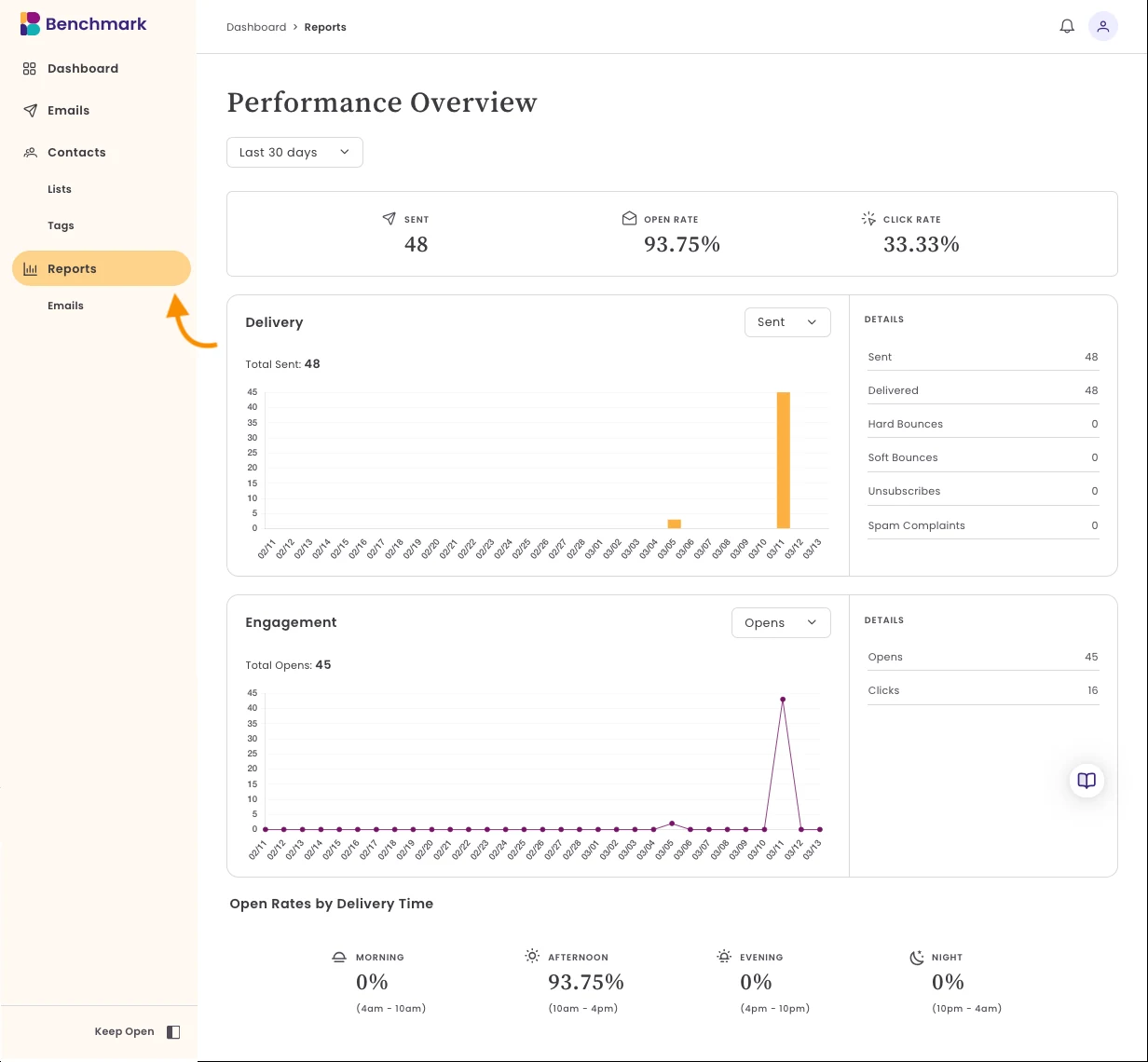The height and width of the screenshot is (1062, 1148).
Task: Open notifications bell icon
Action: 1067,26
